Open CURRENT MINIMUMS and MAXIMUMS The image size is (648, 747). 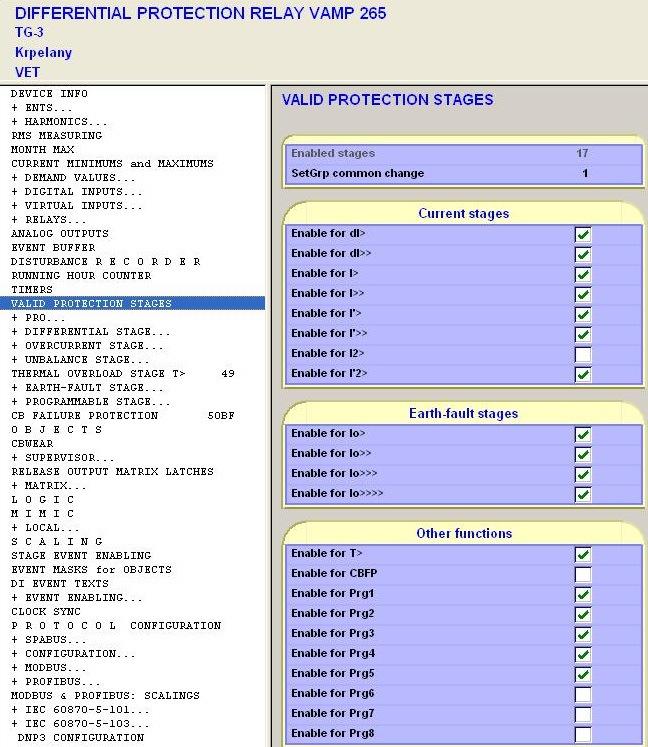(x=112, y=163)
